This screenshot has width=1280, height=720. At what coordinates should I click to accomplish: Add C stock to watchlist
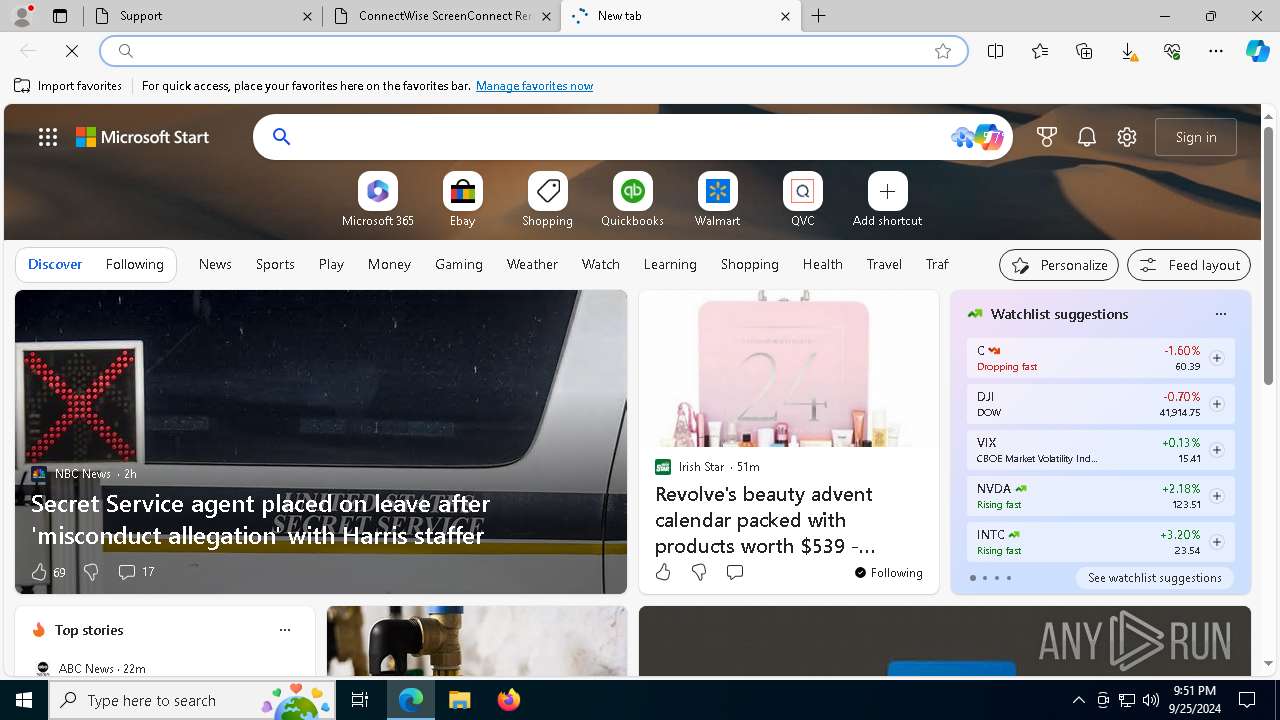click(1216, 358)
